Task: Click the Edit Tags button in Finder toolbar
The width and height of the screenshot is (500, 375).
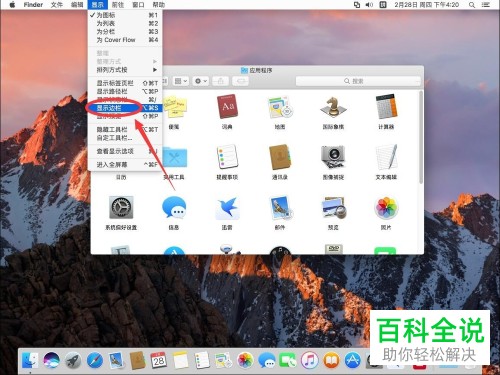Action: click(240, 81)
